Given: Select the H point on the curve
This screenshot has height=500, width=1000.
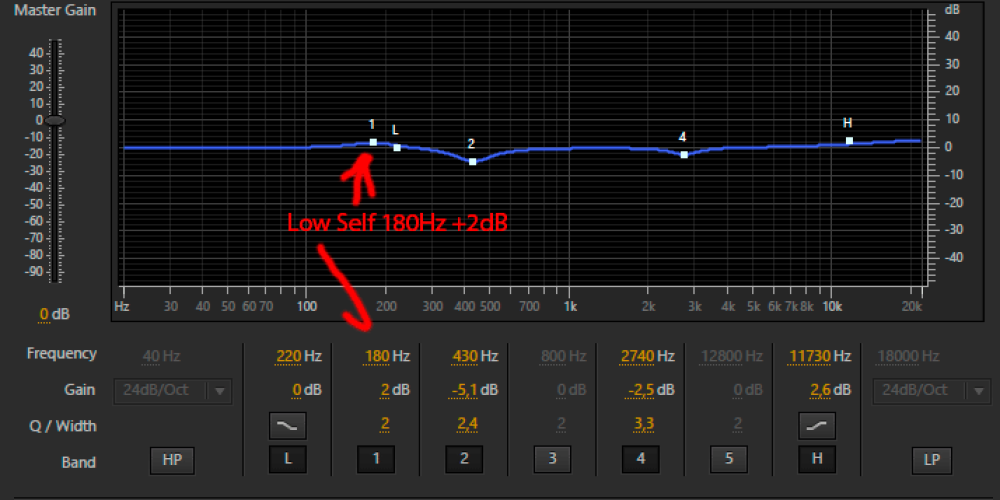Looking at the screenshot, I should click(x=849, y=141).
